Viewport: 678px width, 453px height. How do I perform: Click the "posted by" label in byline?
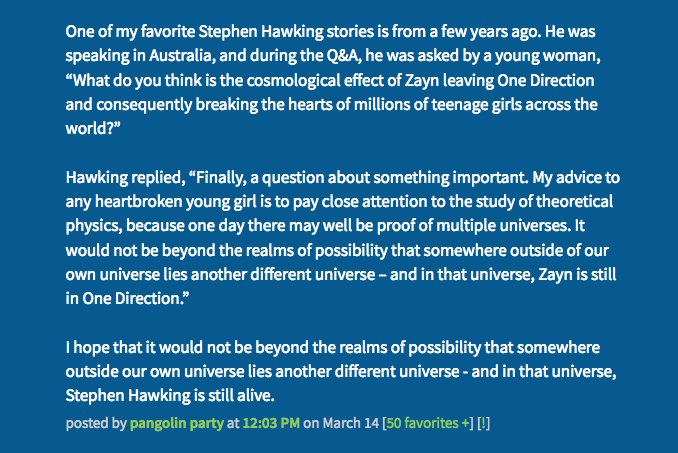96,423
